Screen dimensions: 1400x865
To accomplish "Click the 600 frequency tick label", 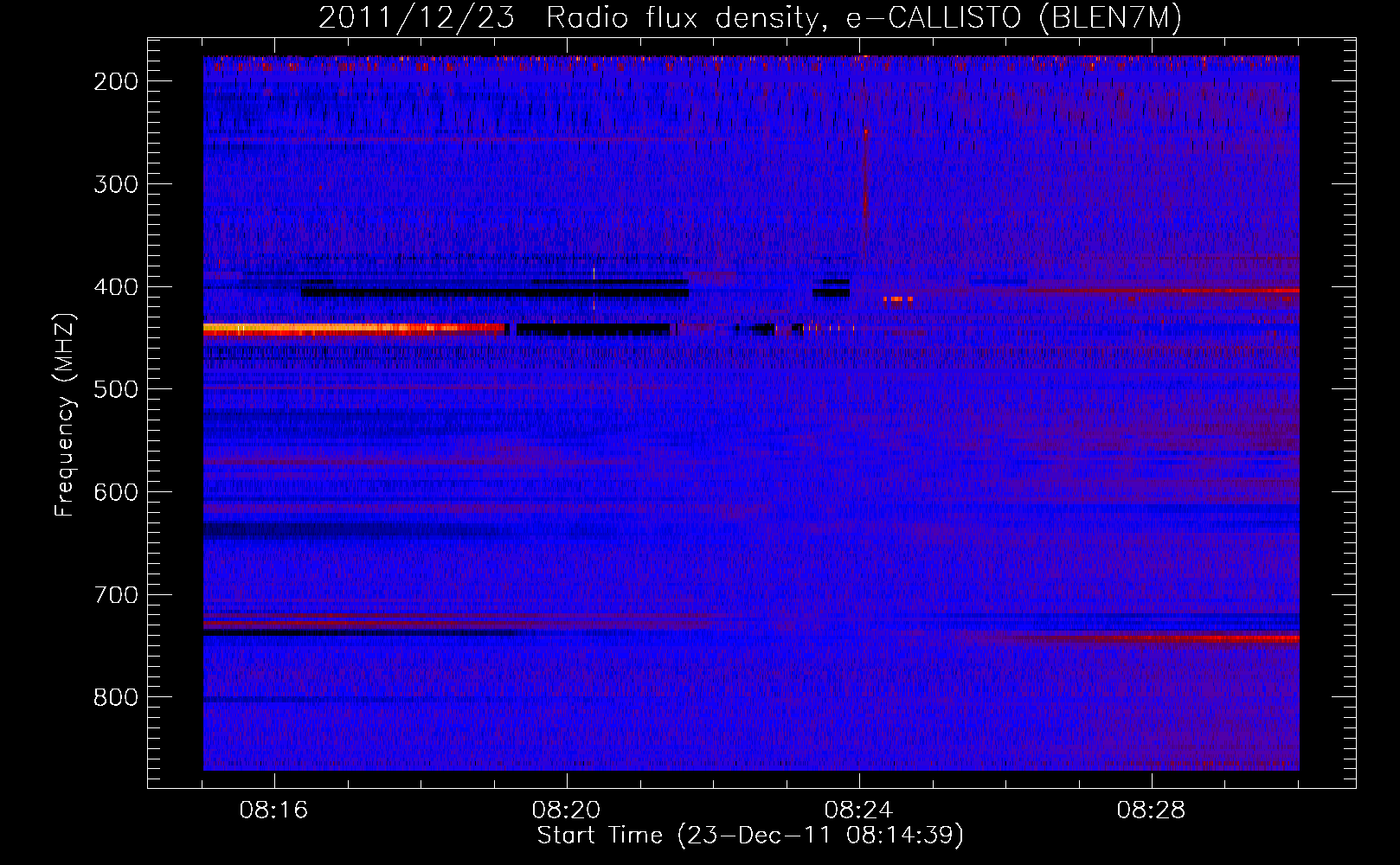I will (115, 492).
